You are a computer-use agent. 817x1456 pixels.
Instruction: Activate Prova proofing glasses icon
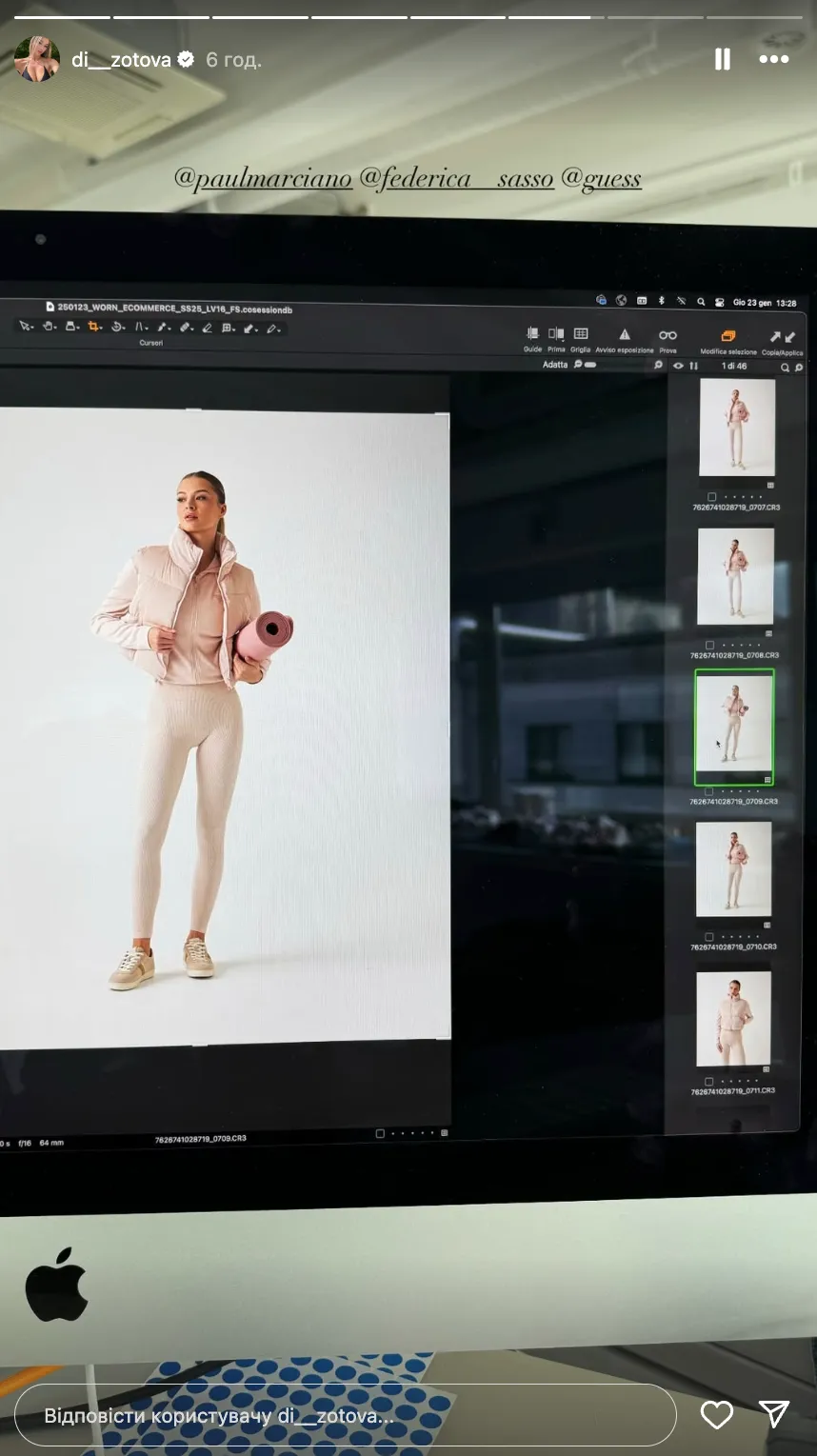668,335
